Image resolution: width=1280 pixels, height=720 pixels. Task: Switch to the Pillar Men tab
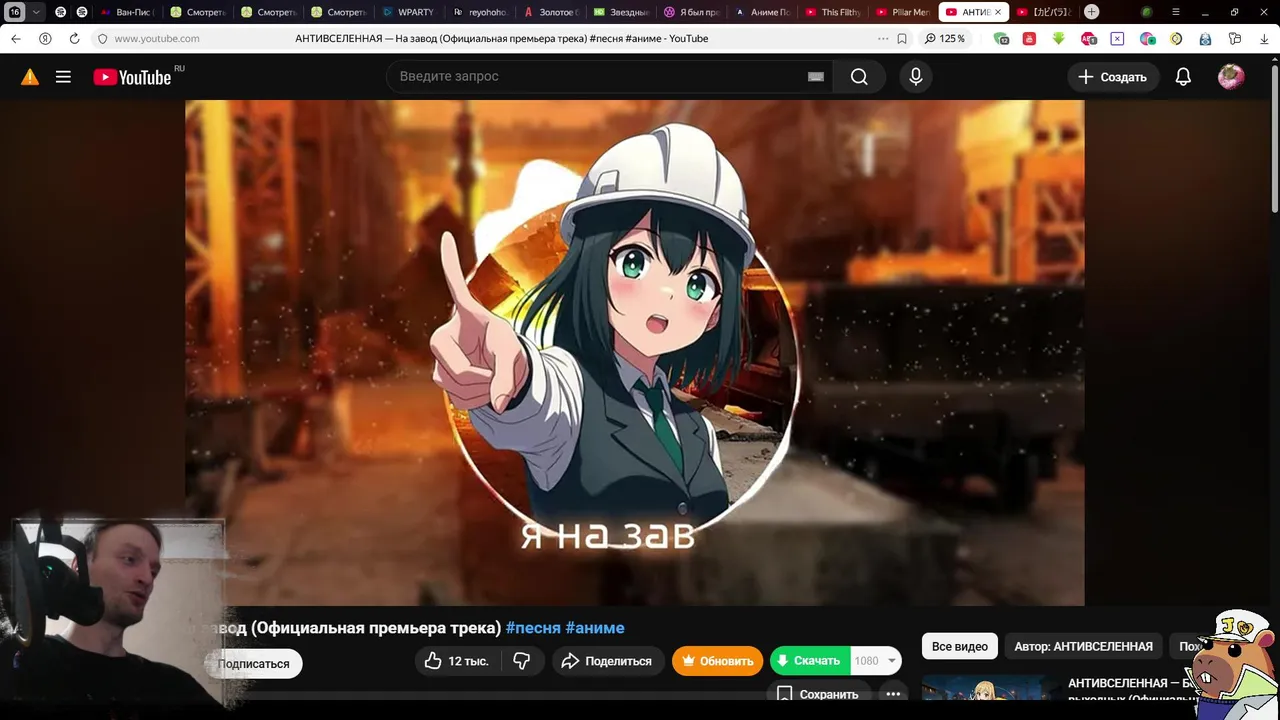(x=903, y=12)
